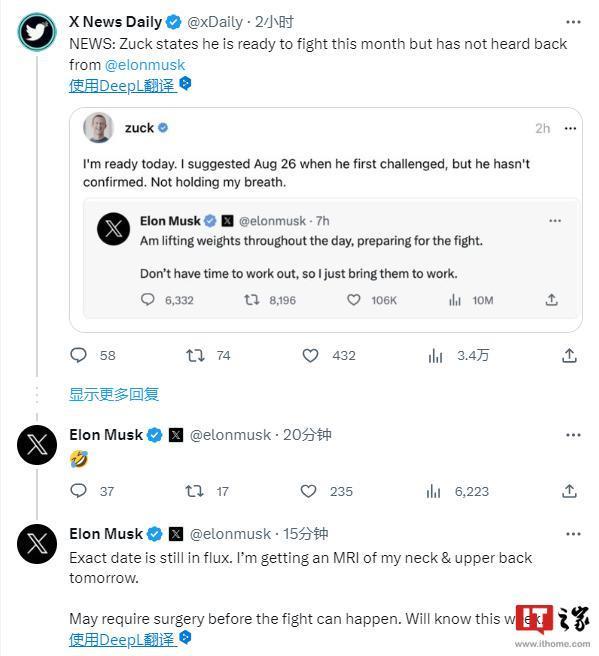The image size is (599, 656).
Task: Share the X News Daily tweet
Action: [x=569, y=356]
